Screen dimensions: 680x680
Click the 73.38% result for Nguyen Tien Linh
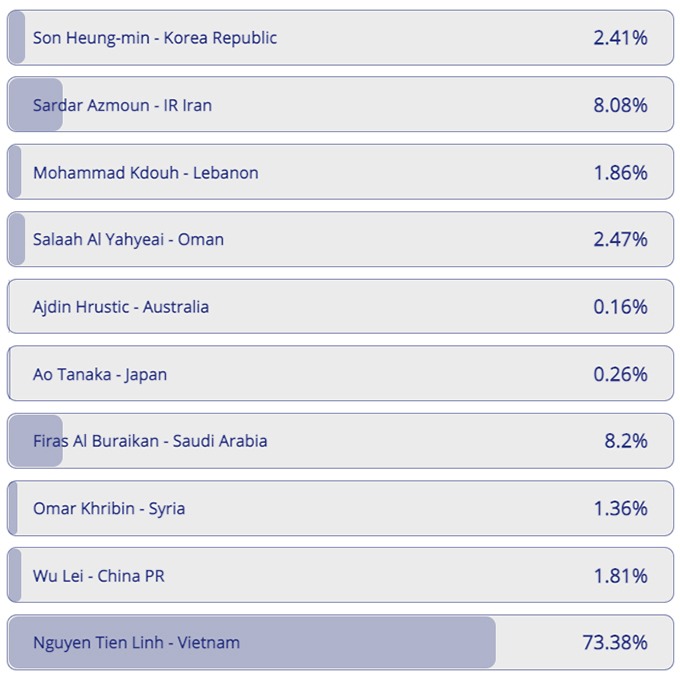(615, 643)
